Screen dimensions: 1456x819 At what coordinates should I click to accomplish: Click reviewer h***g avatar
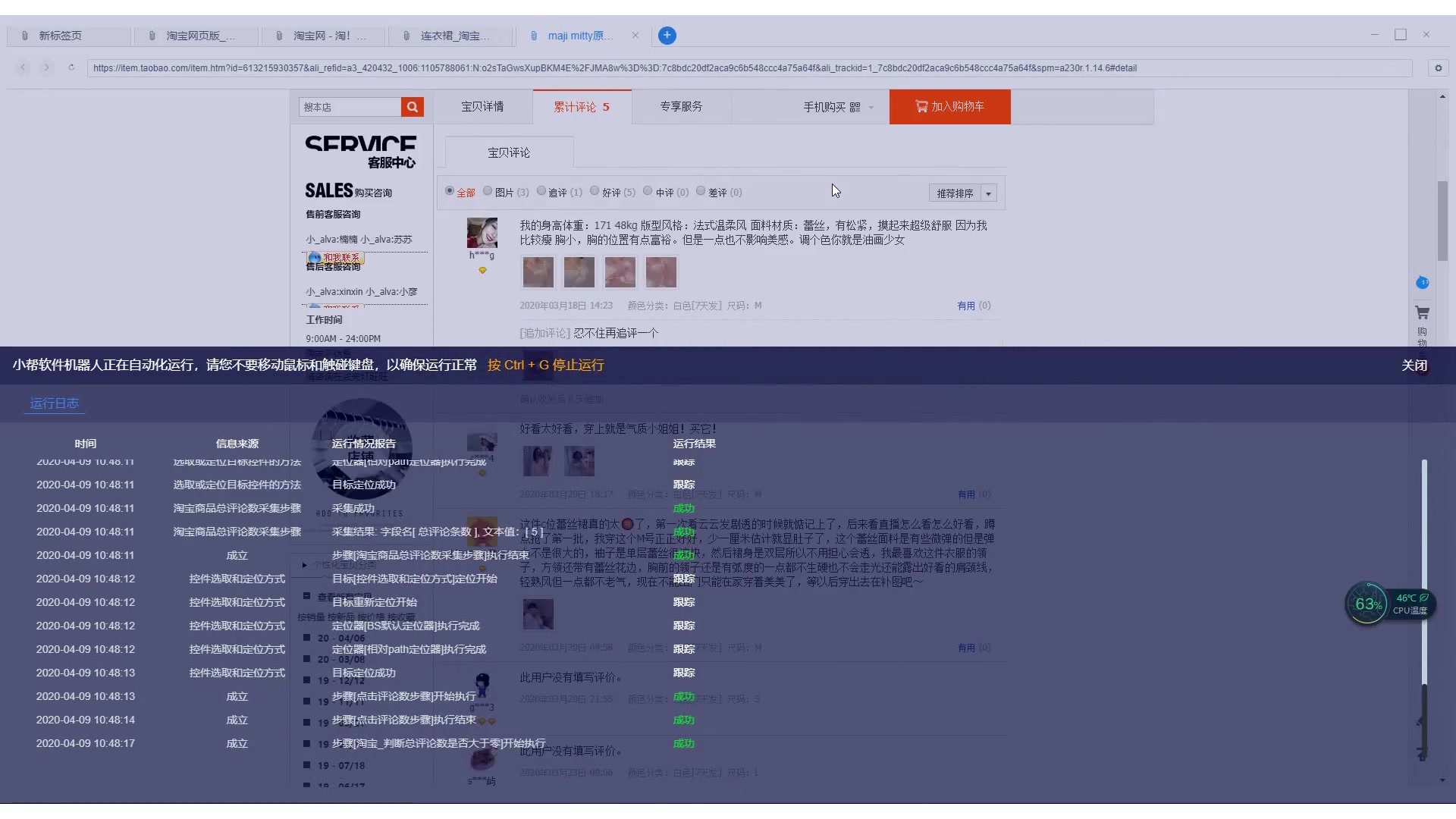pos(482,233)
